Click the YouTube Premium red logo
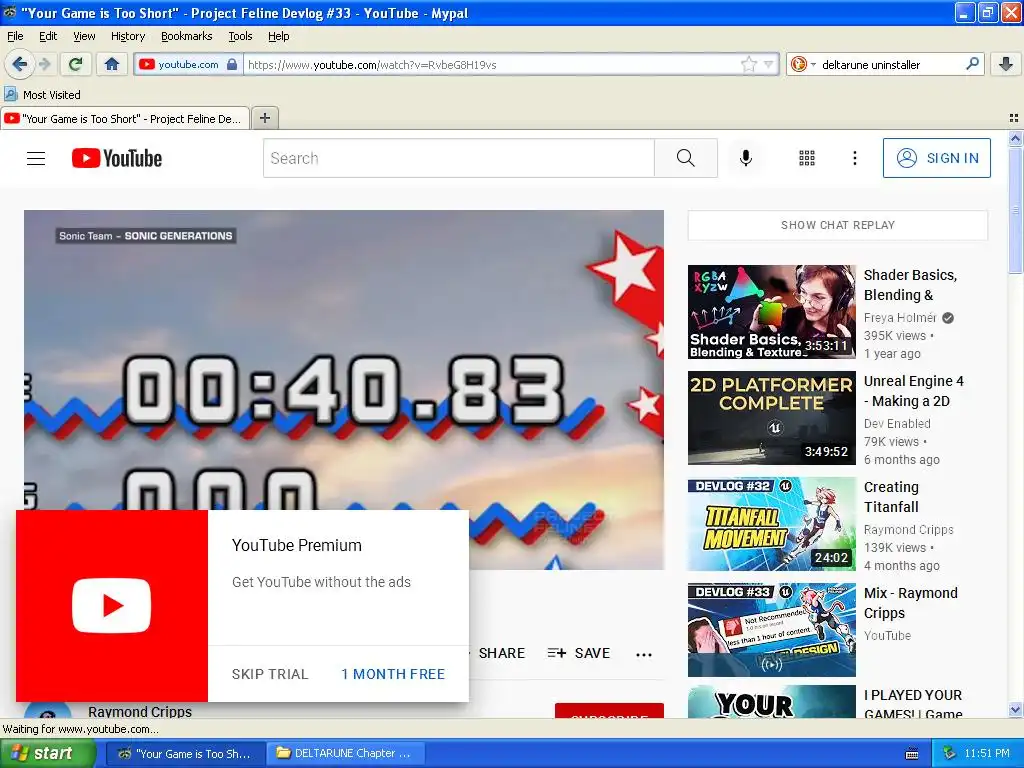 tap(112, 605)
